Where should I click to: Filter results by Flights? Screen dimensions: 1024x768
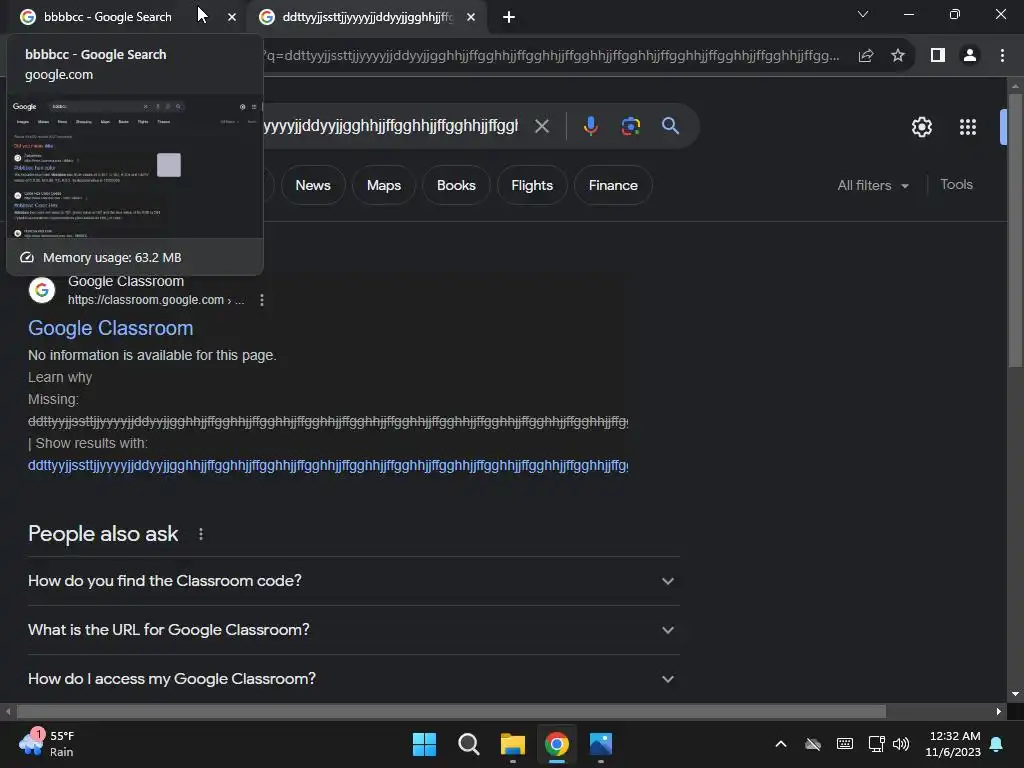point(532,185)
